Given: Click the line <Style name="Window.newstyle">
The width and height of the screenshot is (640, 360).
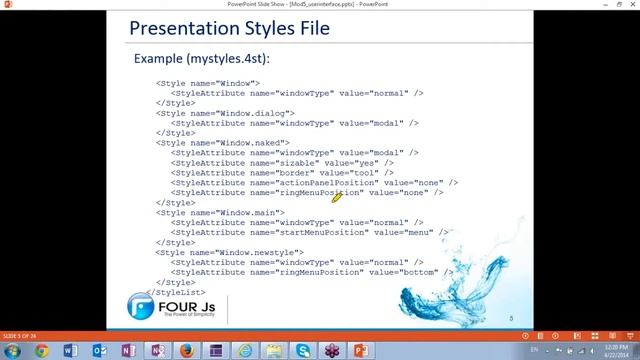Looking at the screenshot, I should click(229, 252).
